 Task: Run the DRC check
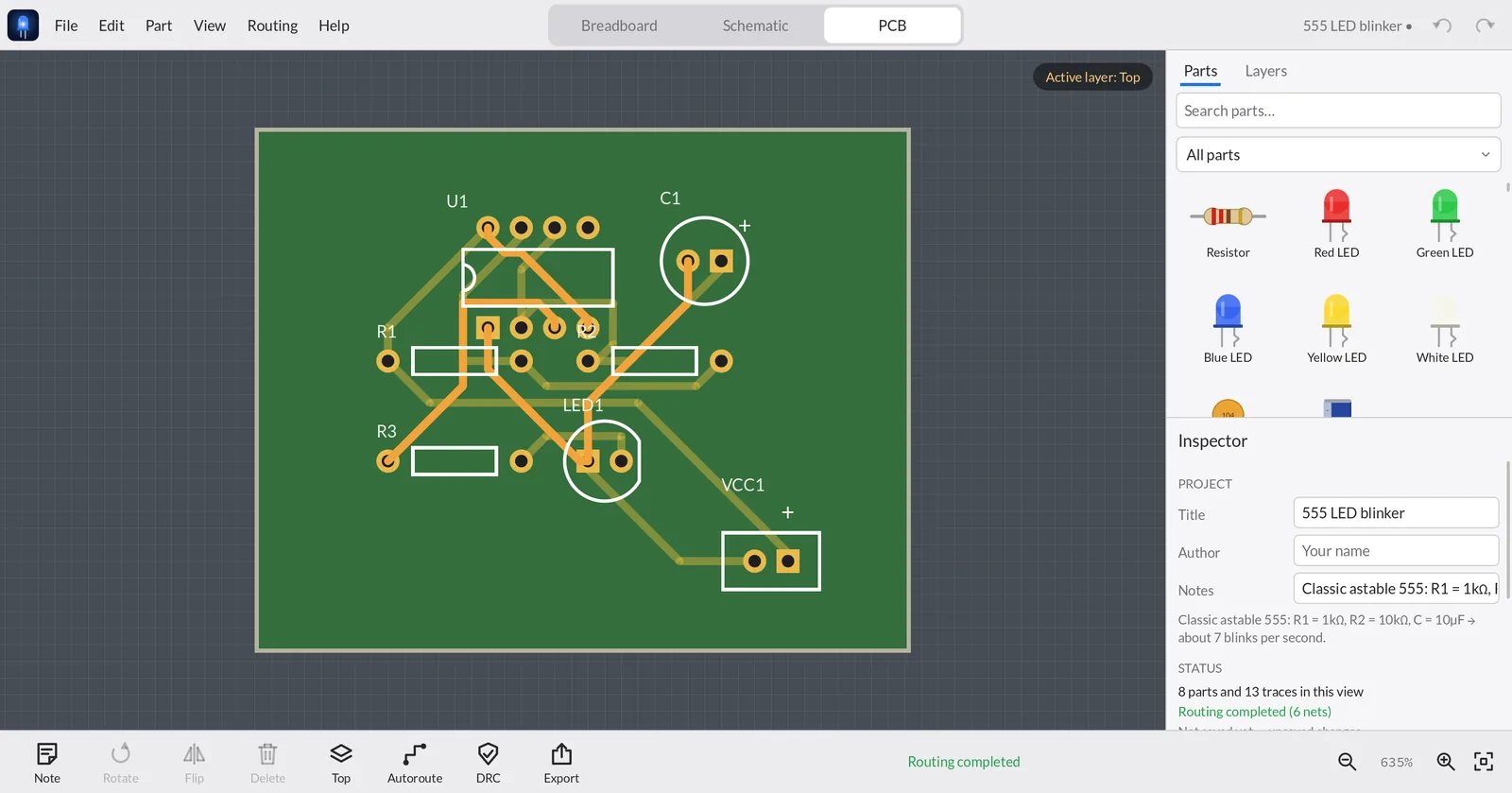(489, 763)
